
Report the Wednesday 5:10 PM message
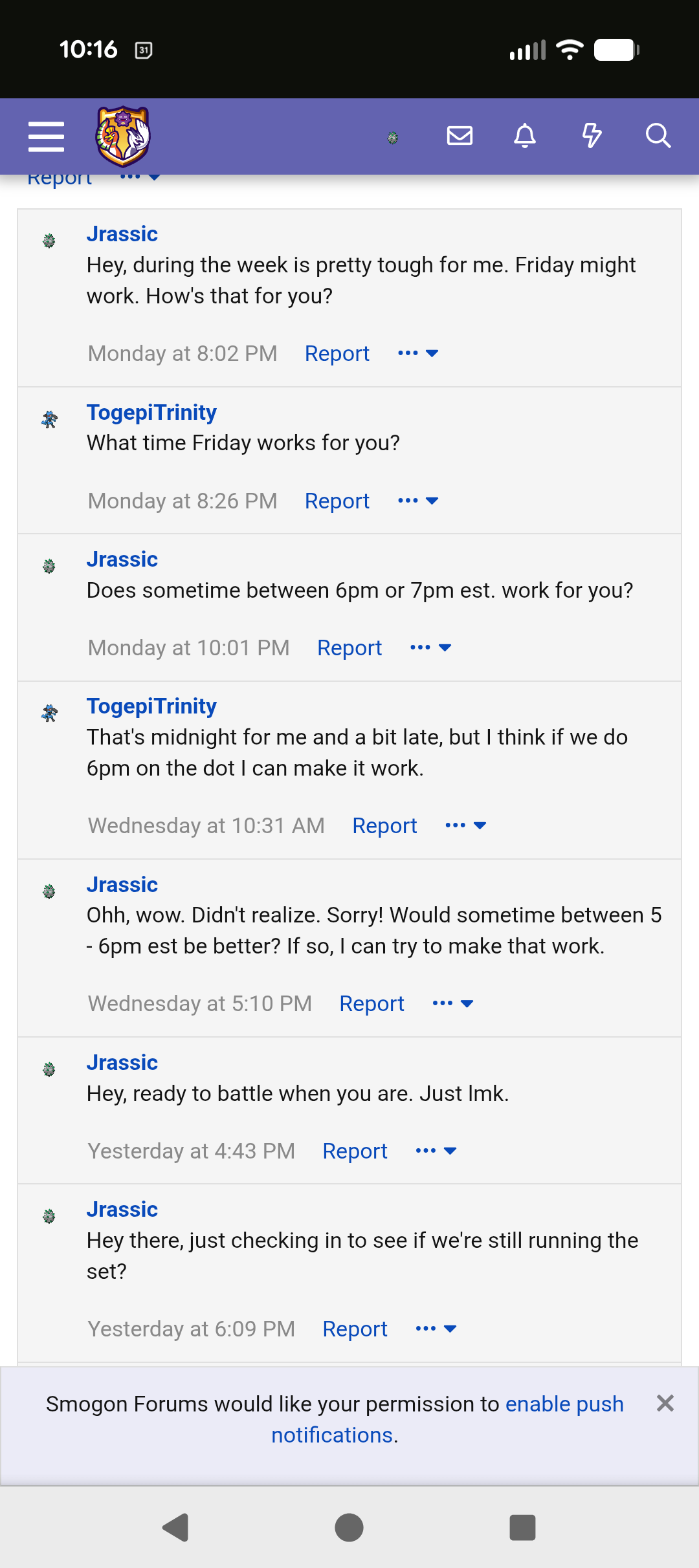[372, 1003]
